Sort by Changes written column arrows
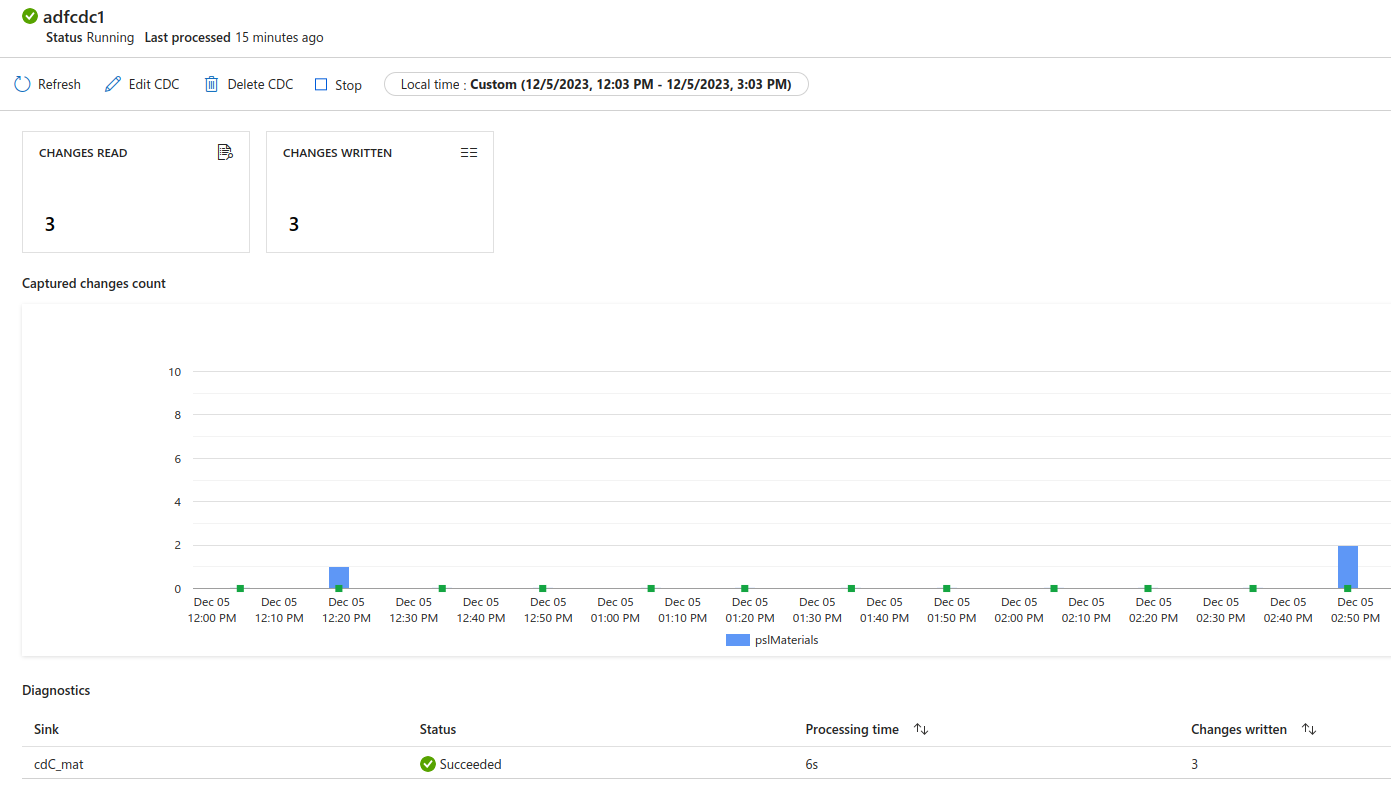The width and height of the screenshot is (1391, 807). (1309, 730)
